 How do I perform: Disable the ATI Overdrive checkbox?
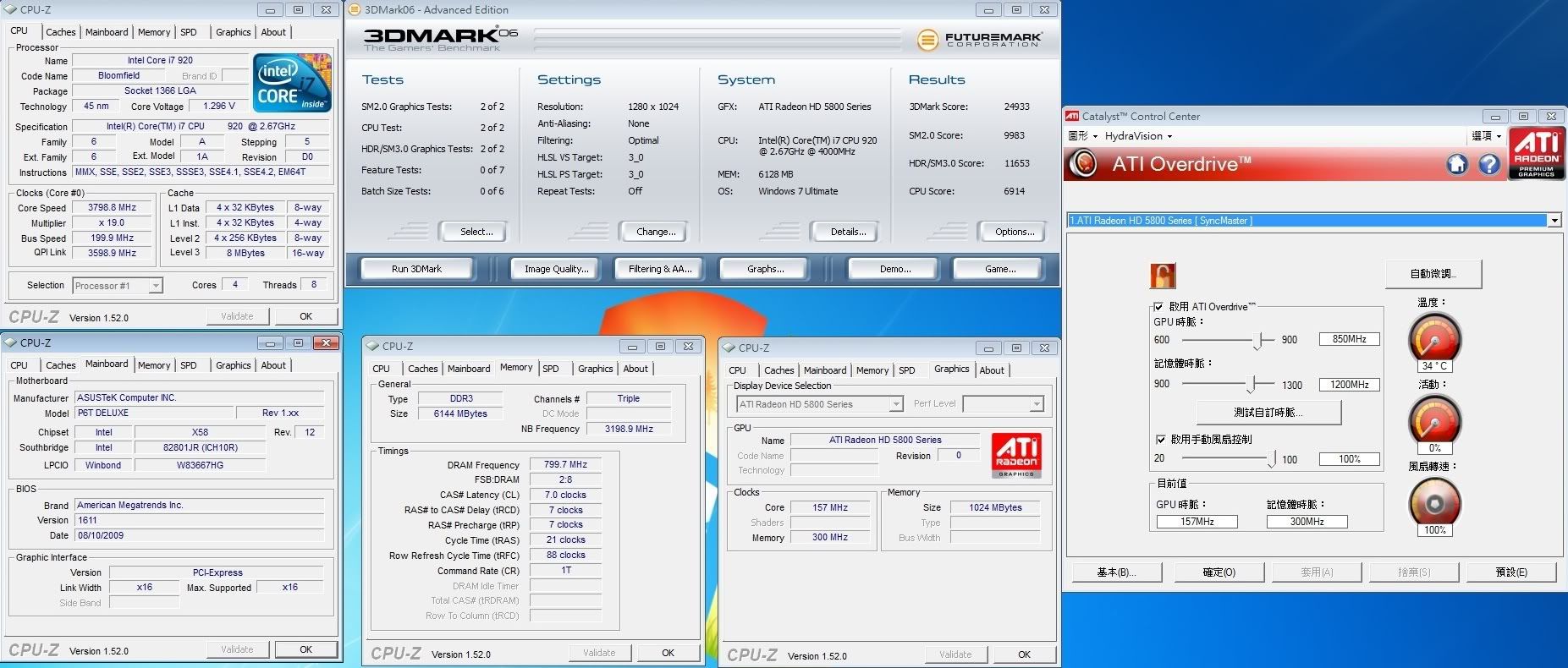click(x=1158, y=306)
